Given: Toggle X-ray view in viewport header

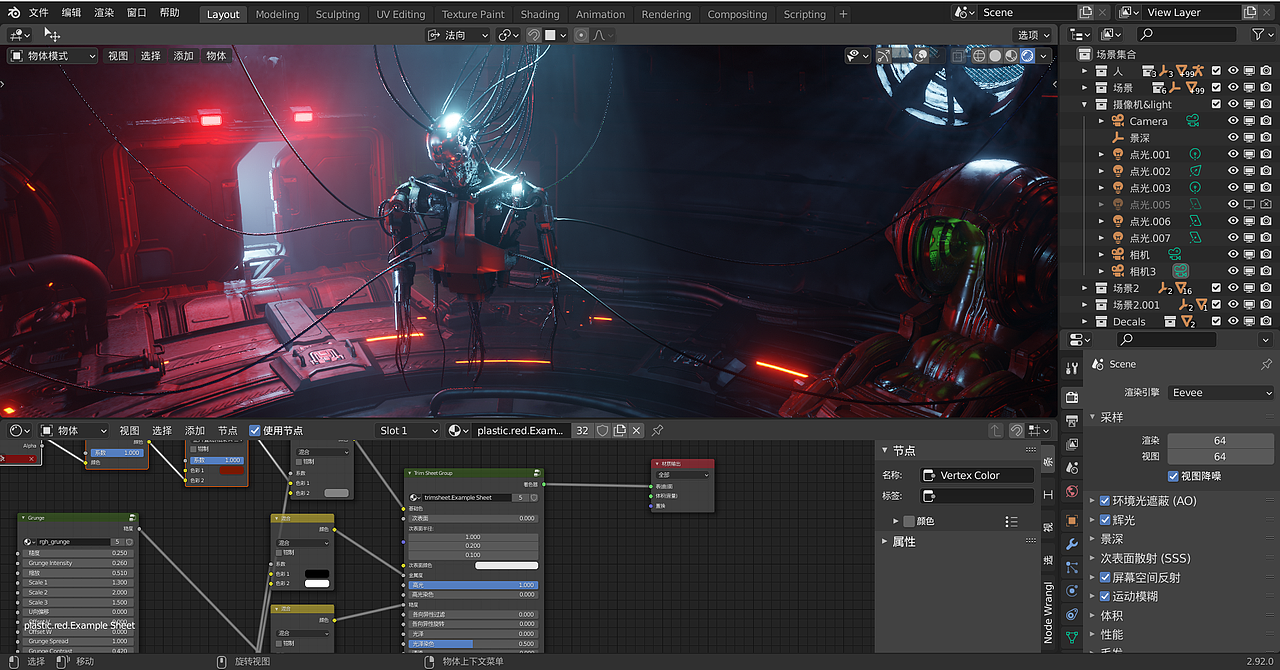Looking at the screenshot, I should click(x=958, y=56).
